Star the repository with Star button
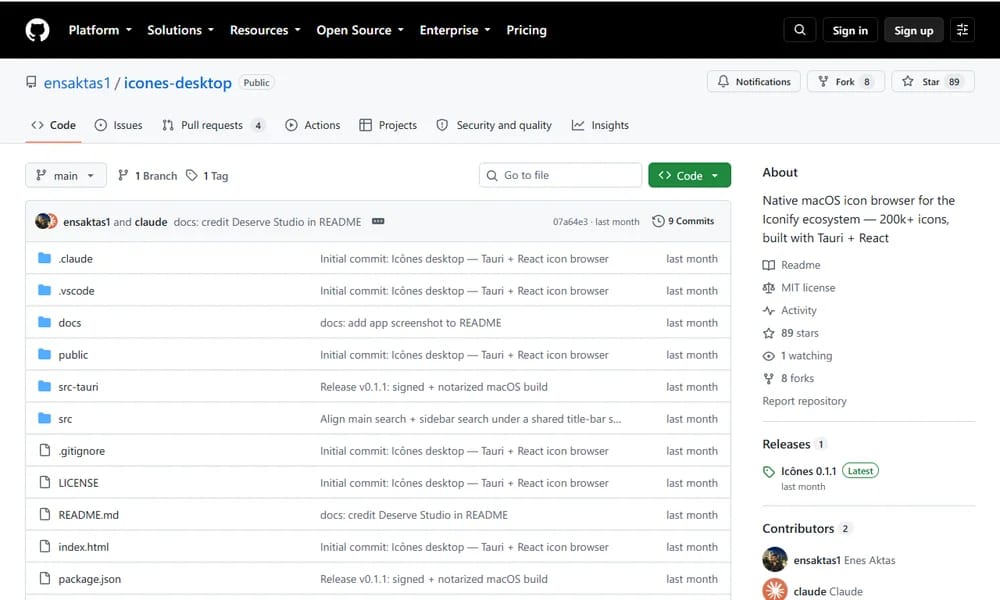This screenshot has height=600, width=1000. point(933,82)
